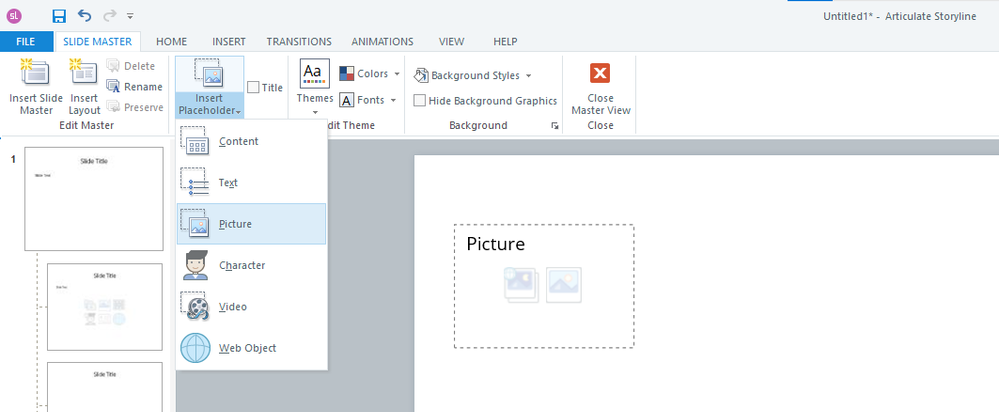Open the Animations tab
The image size is (999, 412).
[382, 42]
